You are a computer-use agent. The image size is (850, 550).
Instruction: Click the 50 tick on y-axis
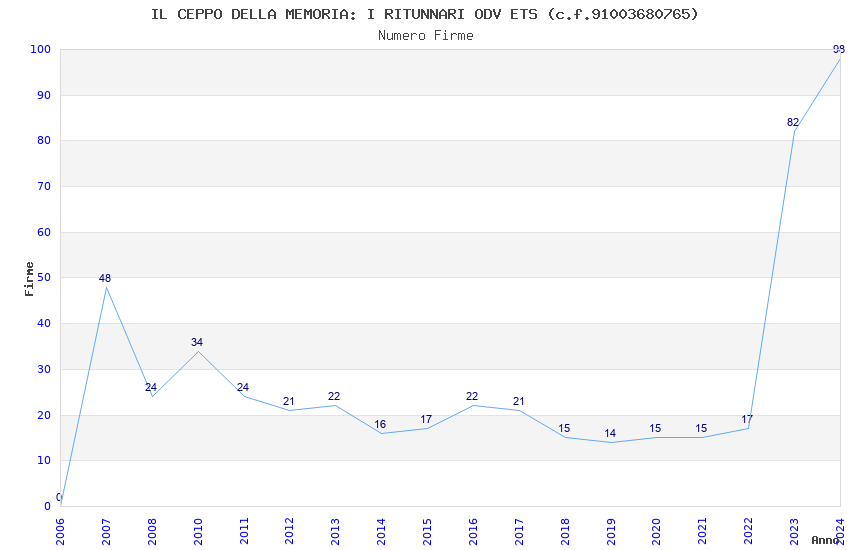pos(44,278)
